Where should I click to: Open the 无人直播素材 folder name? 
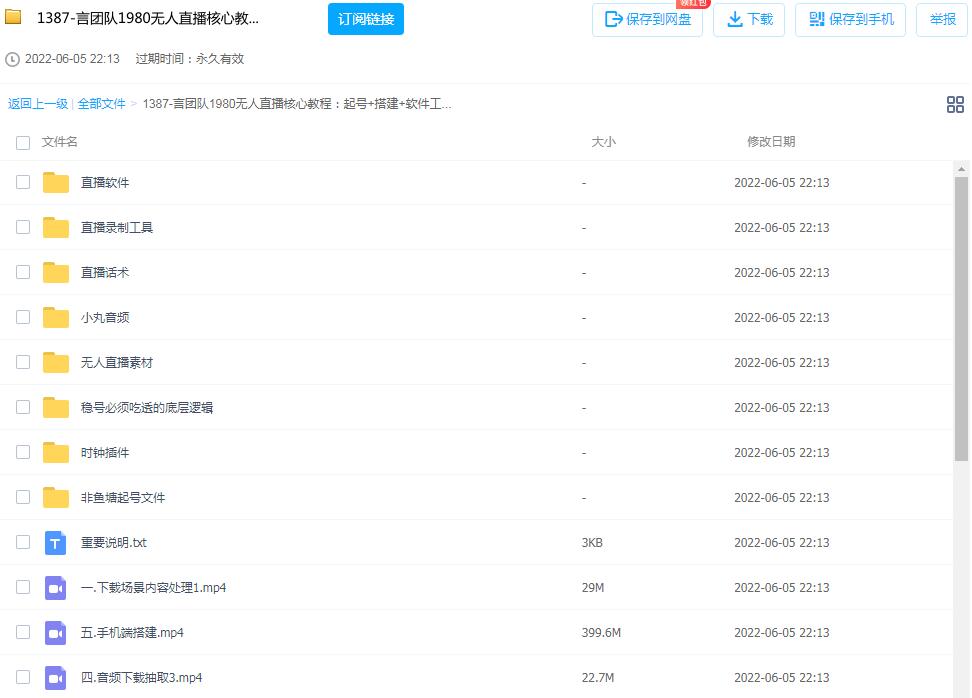coord(117,362)
